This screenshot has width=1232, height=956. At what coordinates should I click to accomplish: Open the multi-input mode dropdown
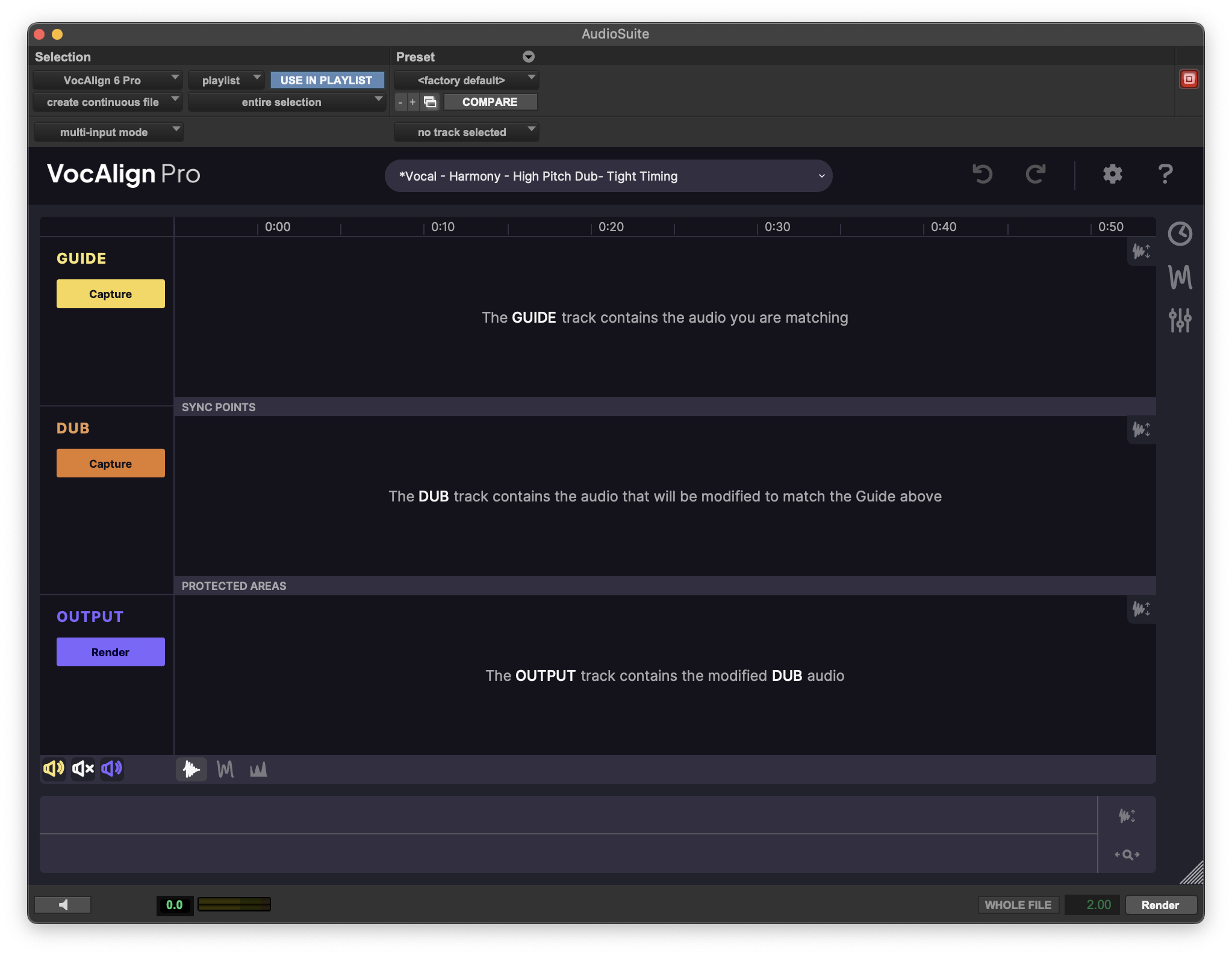108,132
